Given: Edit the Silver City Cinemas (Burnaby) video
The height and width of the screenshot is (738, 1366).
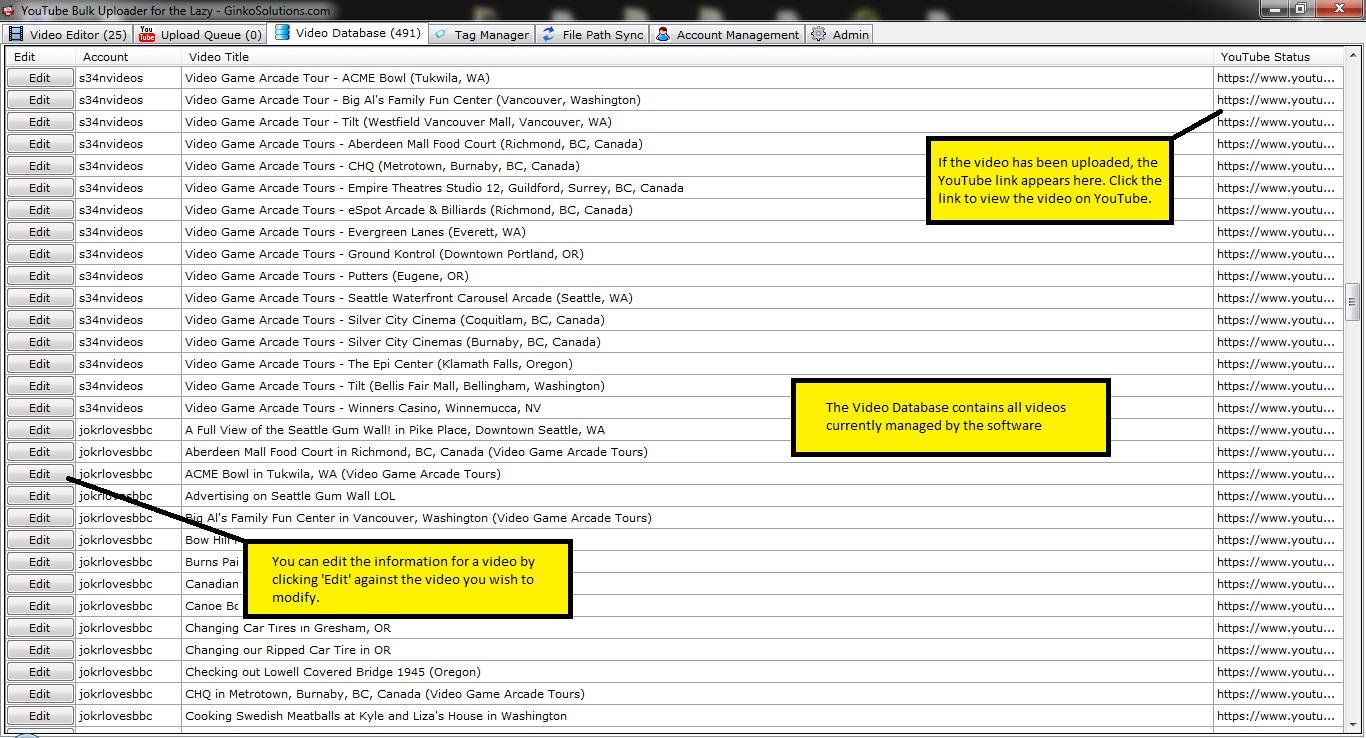Looking at the screenshot, I should point(40,342).
